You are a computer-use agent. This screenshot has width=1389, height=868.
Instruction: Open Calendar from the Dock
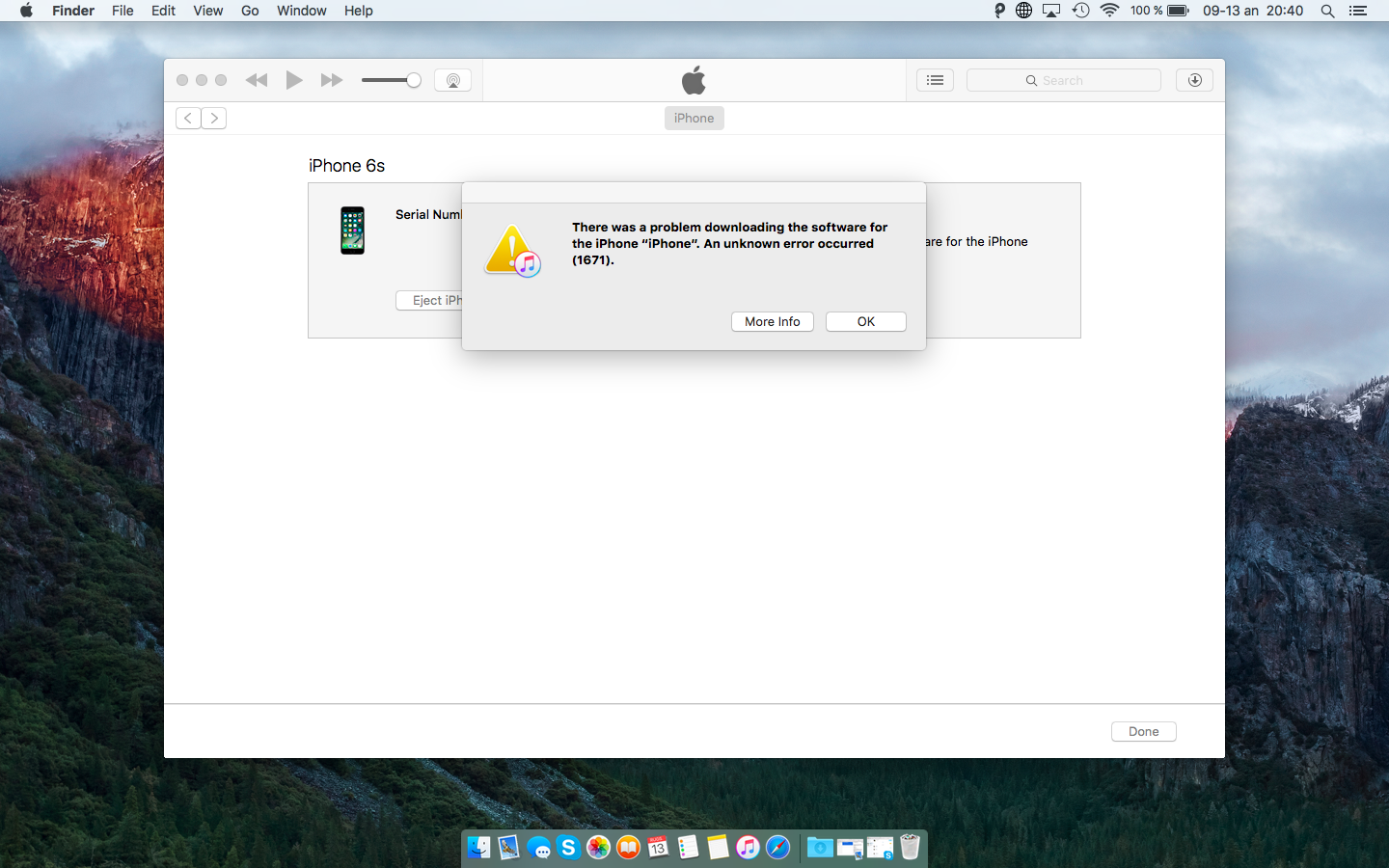[x=658, y=847]
